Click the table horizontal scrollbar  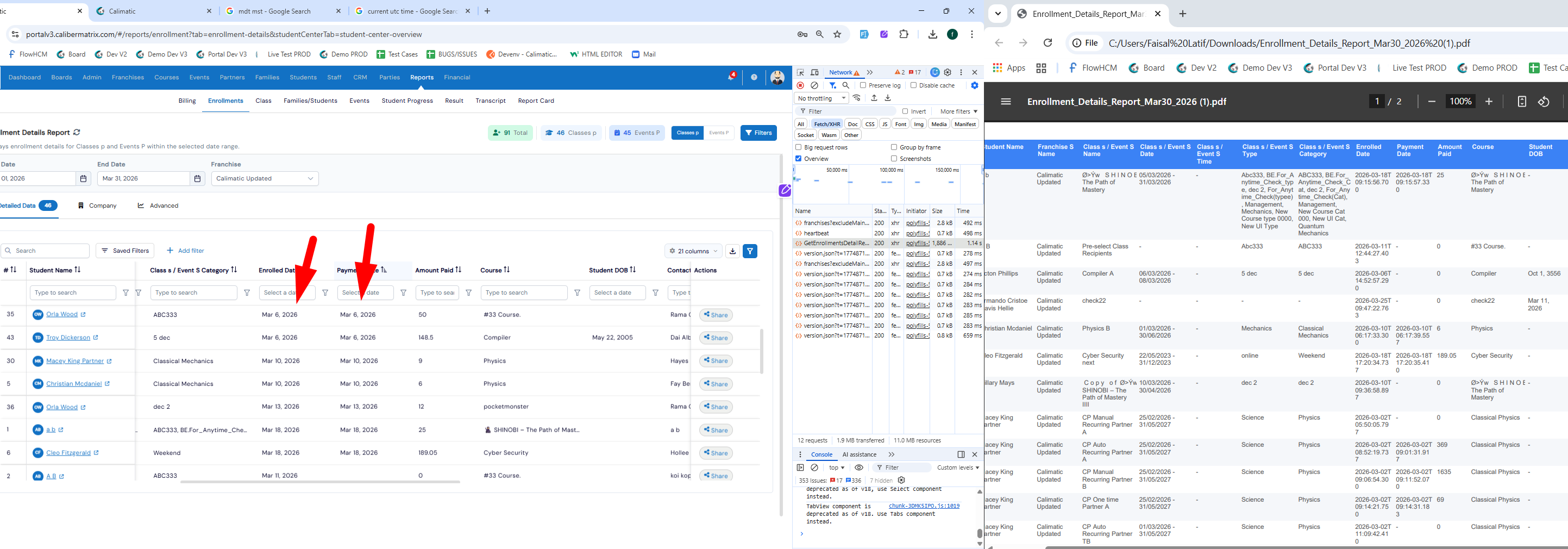pyautogui.click(x=320, y=482)
